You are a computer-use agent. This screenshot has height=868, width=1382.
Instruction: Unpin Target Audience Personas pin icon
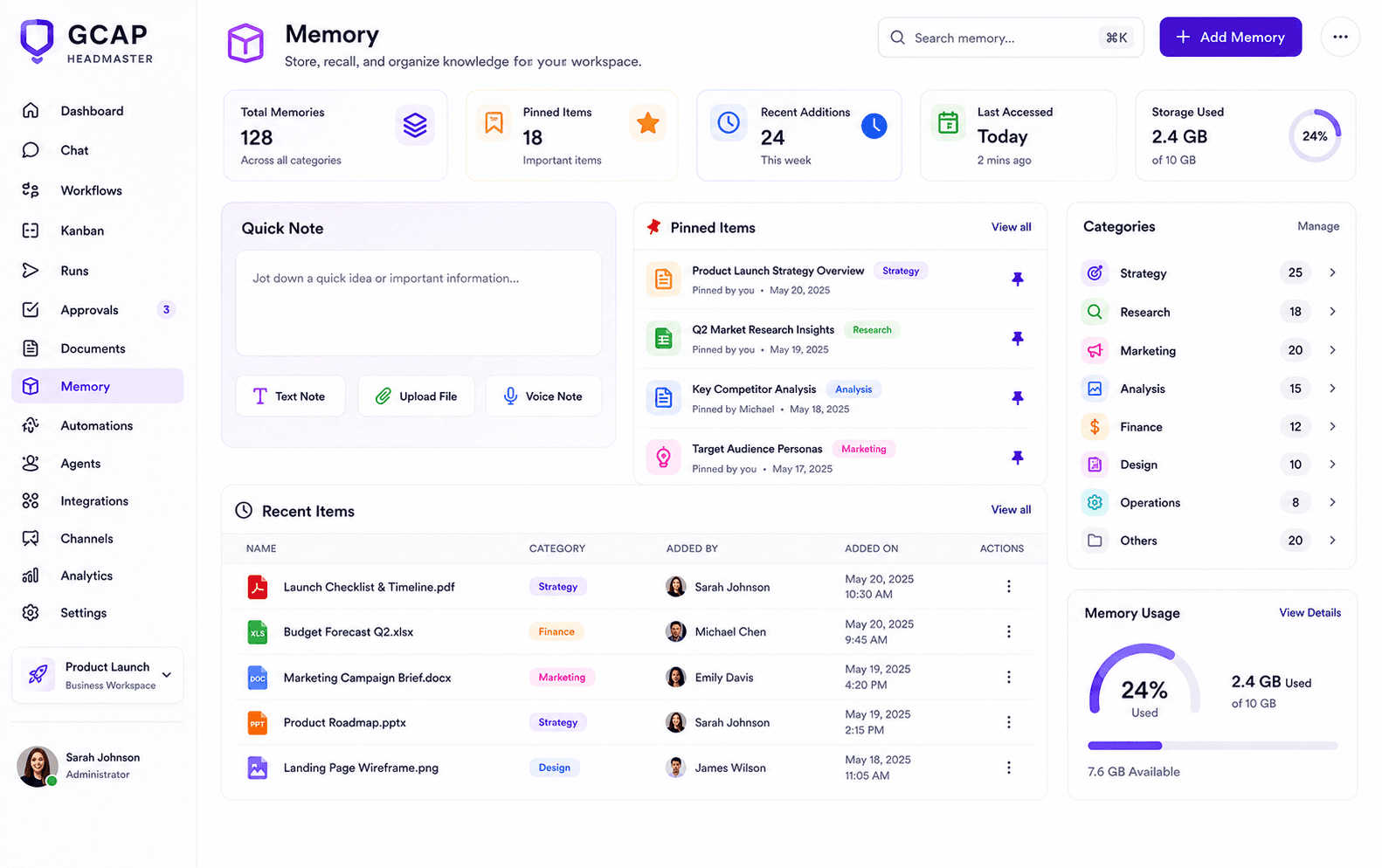click(1017, 458)
